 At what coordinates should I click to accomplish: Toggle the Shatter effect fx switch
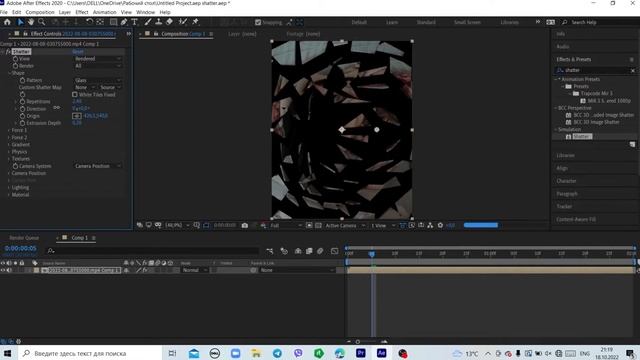(8, 51)
